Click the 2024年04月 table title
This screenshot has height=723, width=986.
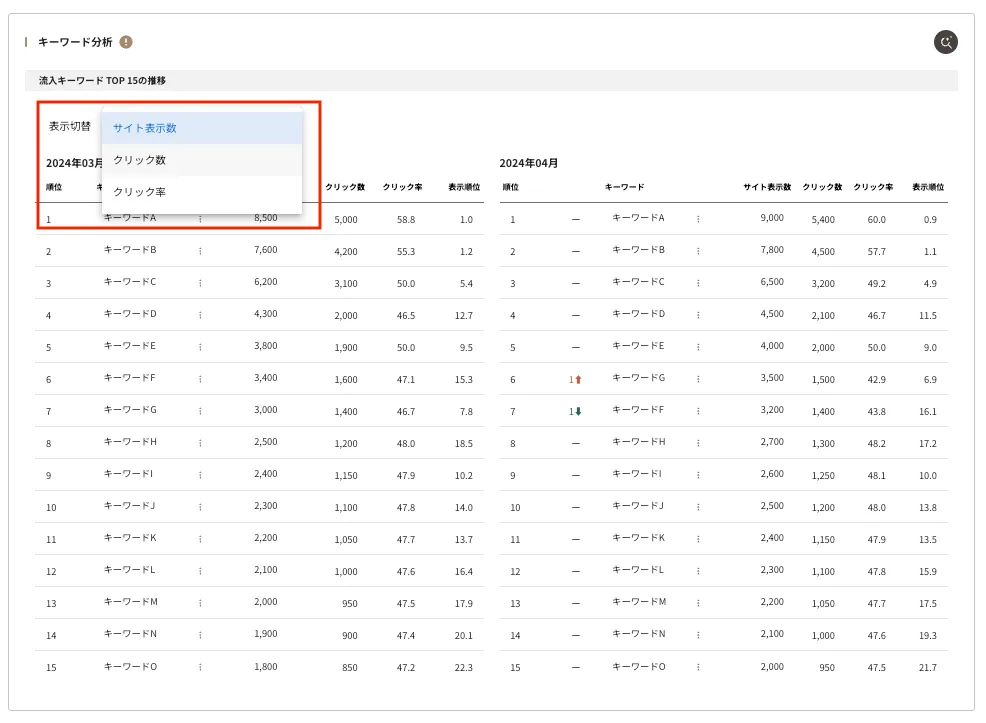coord(529,163)
